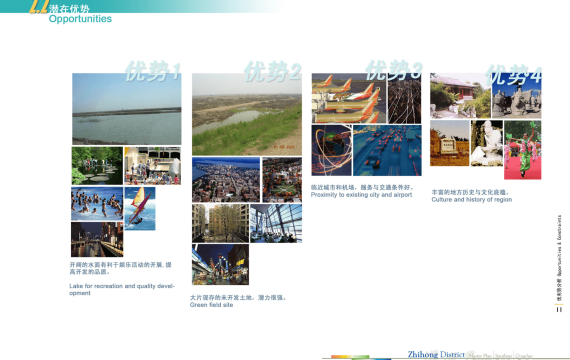Click the white stone statue photo
Image resolution: width=570 pixels, height=360 pixels.
(x=487, y=143)
